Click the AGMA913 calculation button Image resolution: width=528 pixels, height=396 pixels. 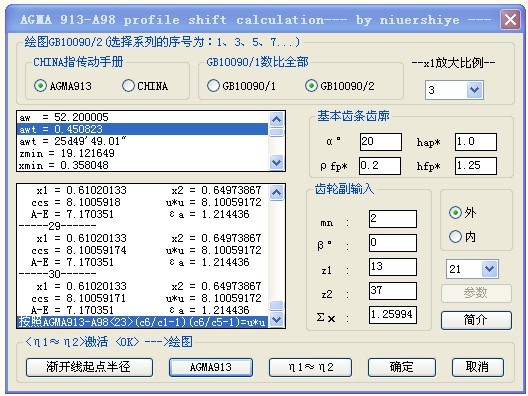click(x=211, y=367)
